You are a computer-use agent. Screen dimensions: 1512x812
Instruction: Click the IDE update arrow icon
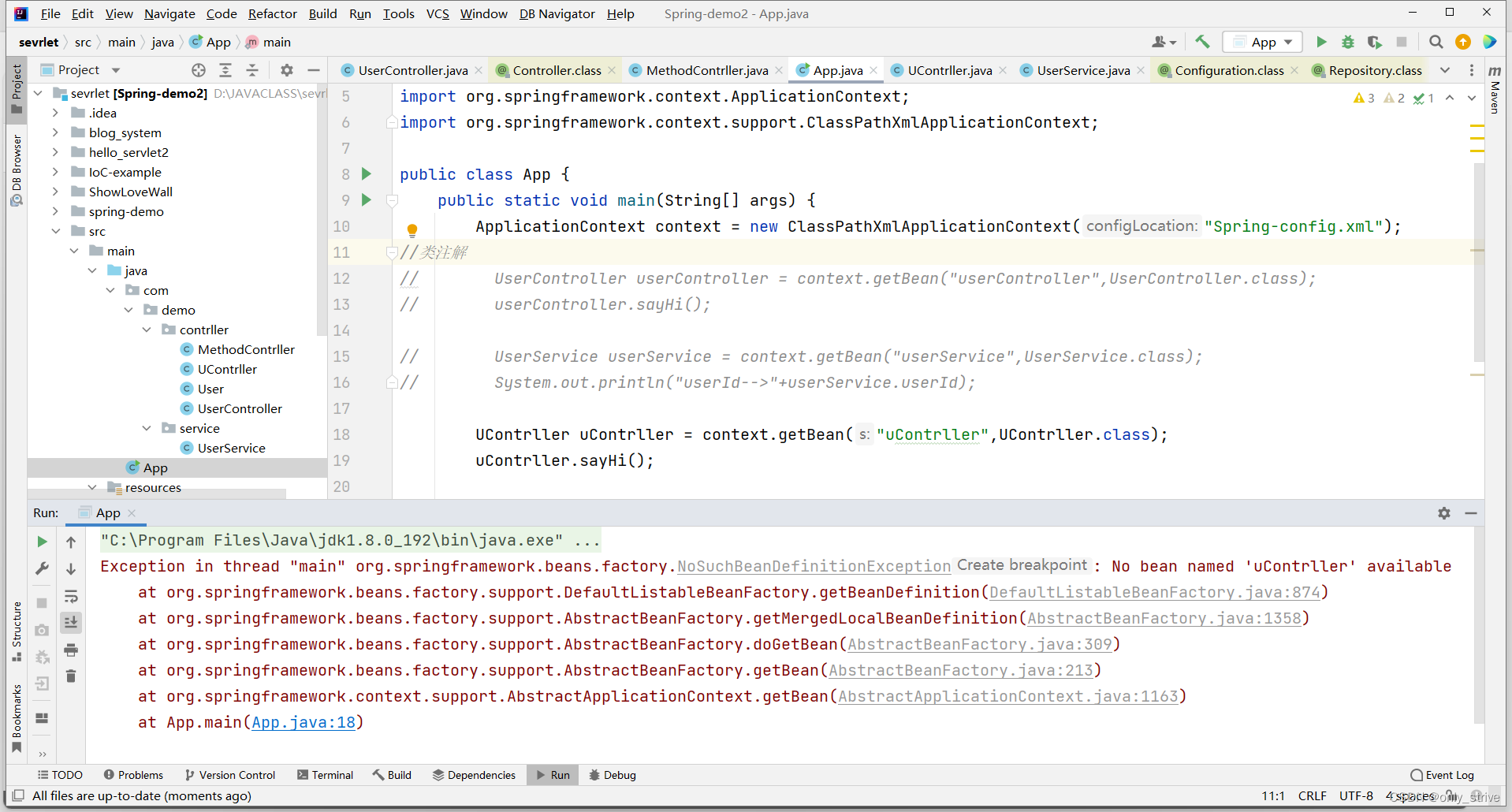point(1463,42)
